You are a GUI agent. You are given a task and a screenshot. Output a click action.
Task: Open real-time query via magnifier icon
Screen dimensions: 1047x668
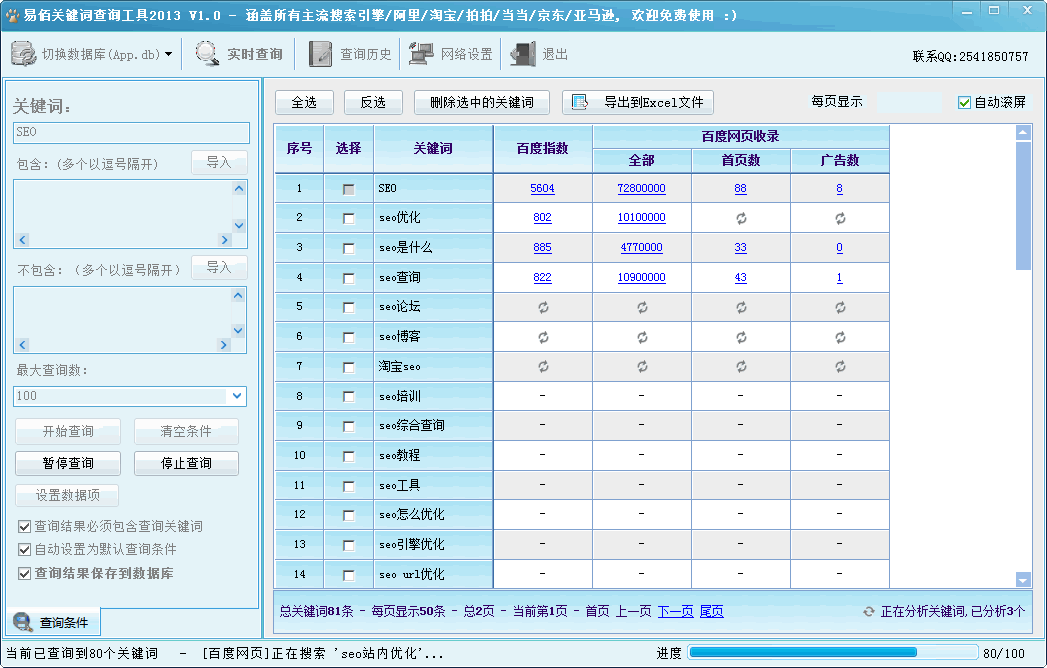click(207, 54)
